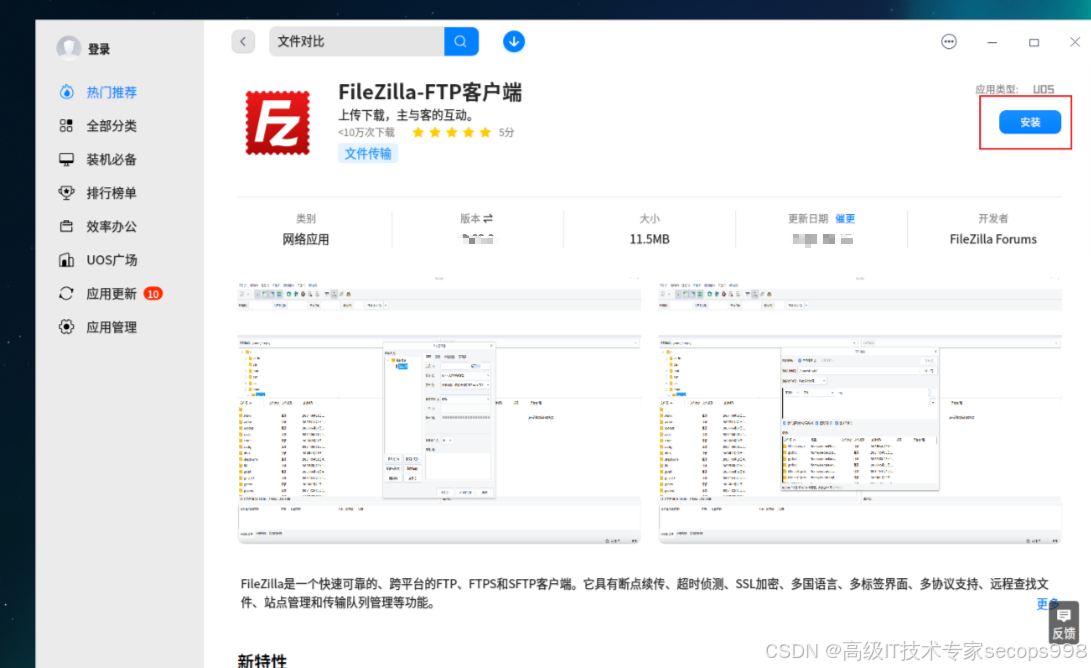Click the grid icon beside 全部分类
The image size is (1091, 668).
coord(66,125)
